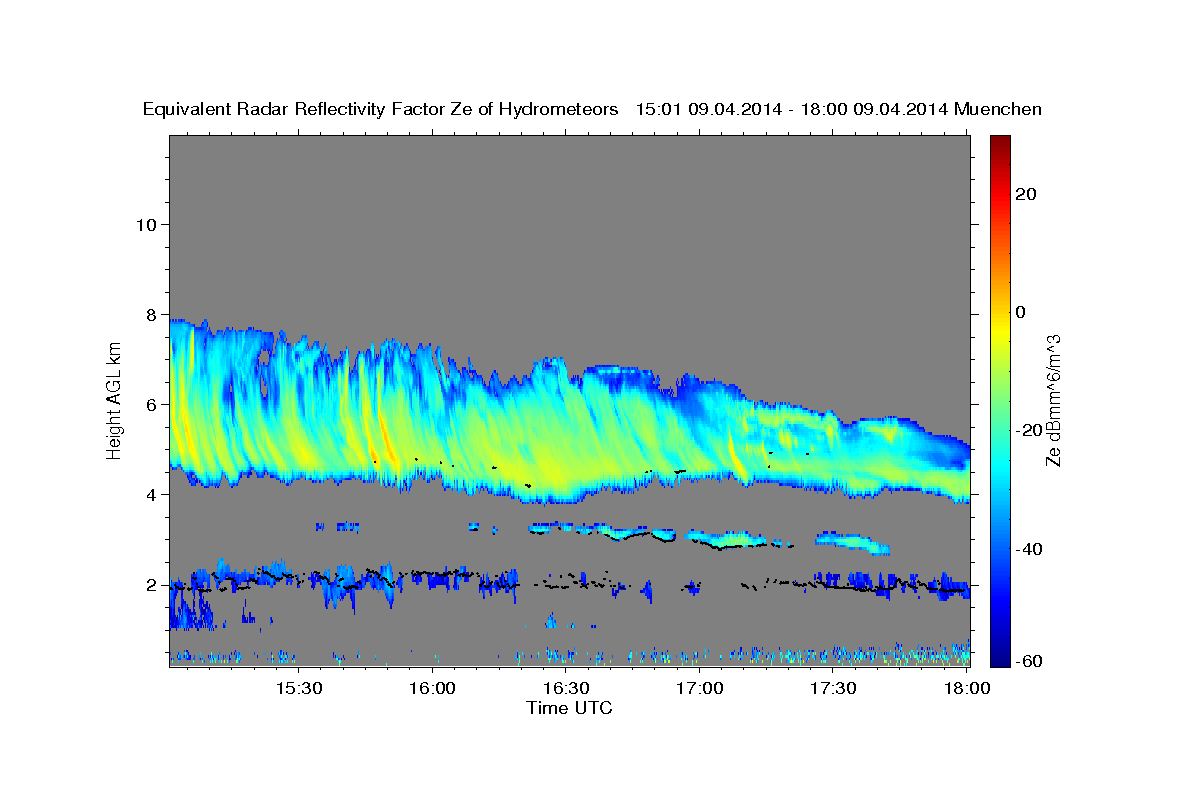This screenshot has height=800, width=1200.
Task: Click the '17:30' time tick label
Action: click(833, 689)
